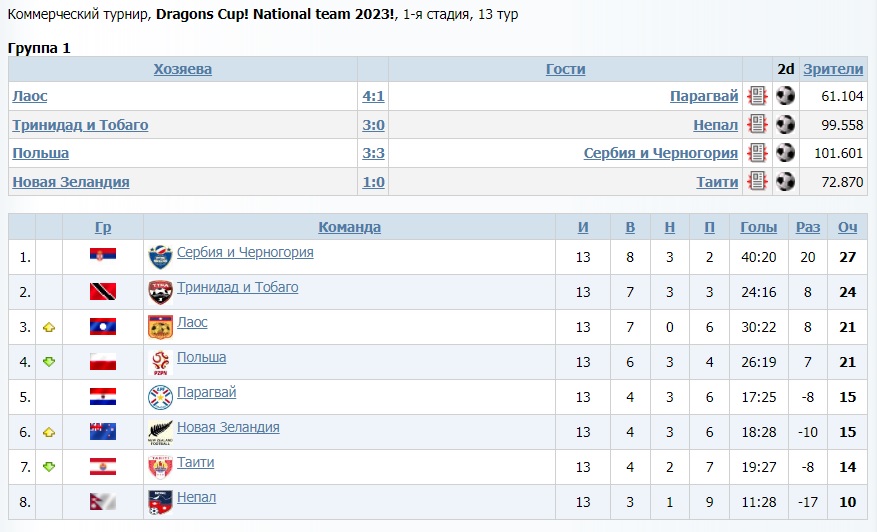Click the Nepal team logo in standings
Image resolution: width=877 pixels, height=532 pixels.
pos(160,502)
